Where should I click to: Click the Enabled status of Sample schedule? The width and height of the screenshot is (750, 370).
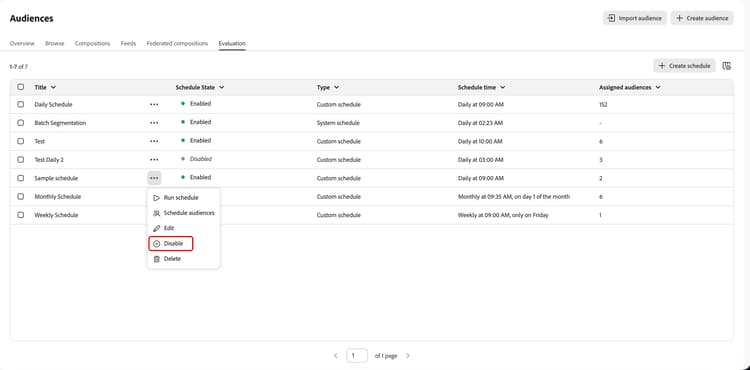[200, 177]
